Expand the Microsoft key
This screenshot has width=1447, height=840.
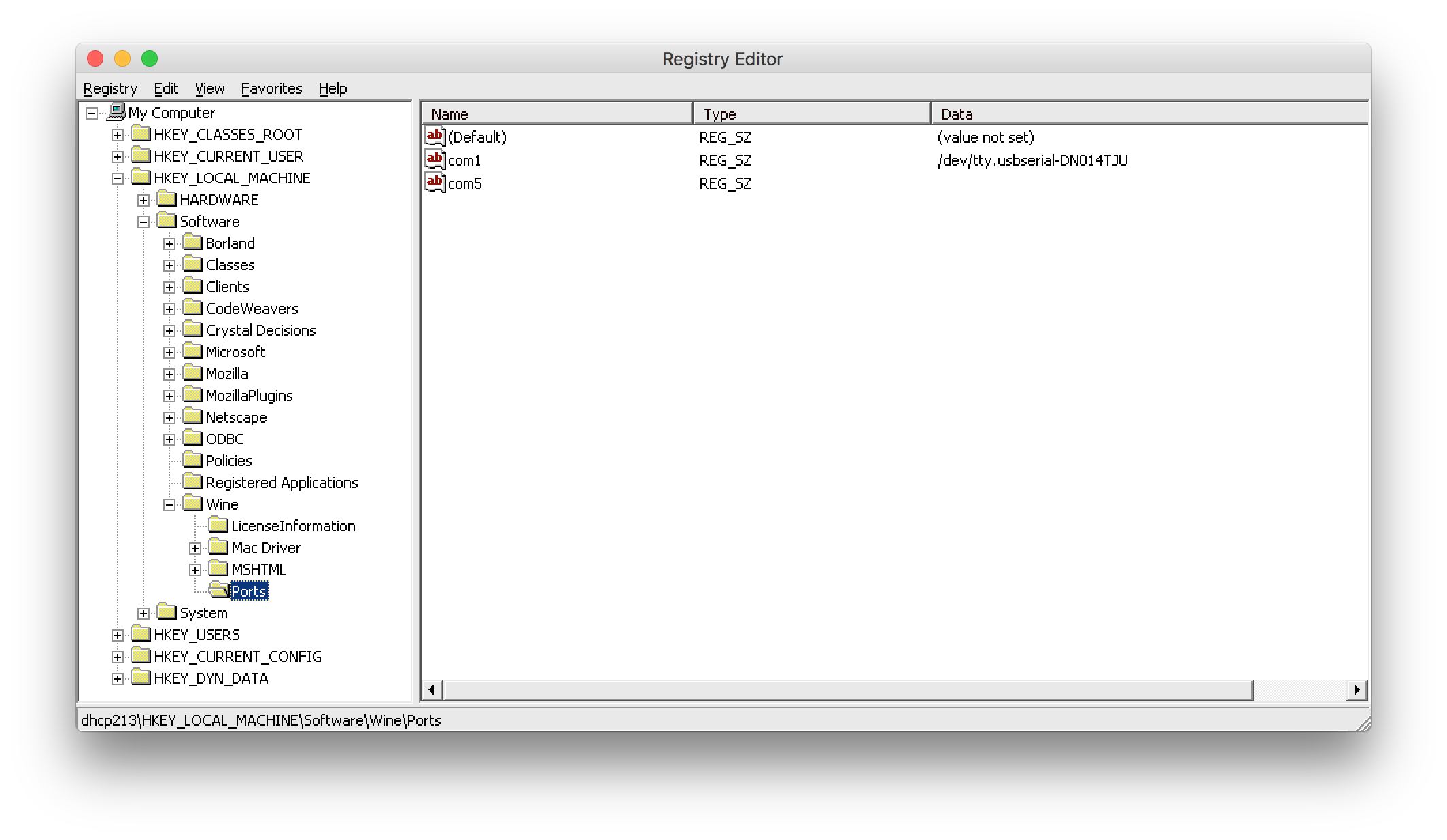(169, 352)
